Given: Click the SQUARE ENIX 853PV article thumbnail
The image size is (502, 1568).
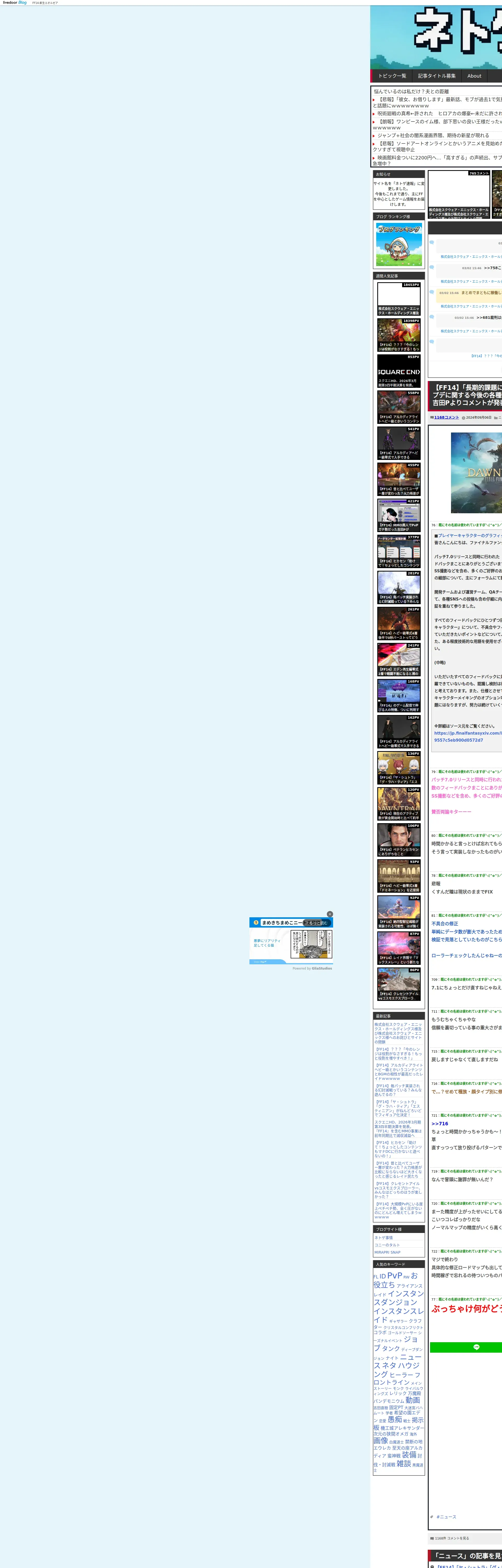Looking at the screenshot, I should pyautogui.click(x=398, y=371).
